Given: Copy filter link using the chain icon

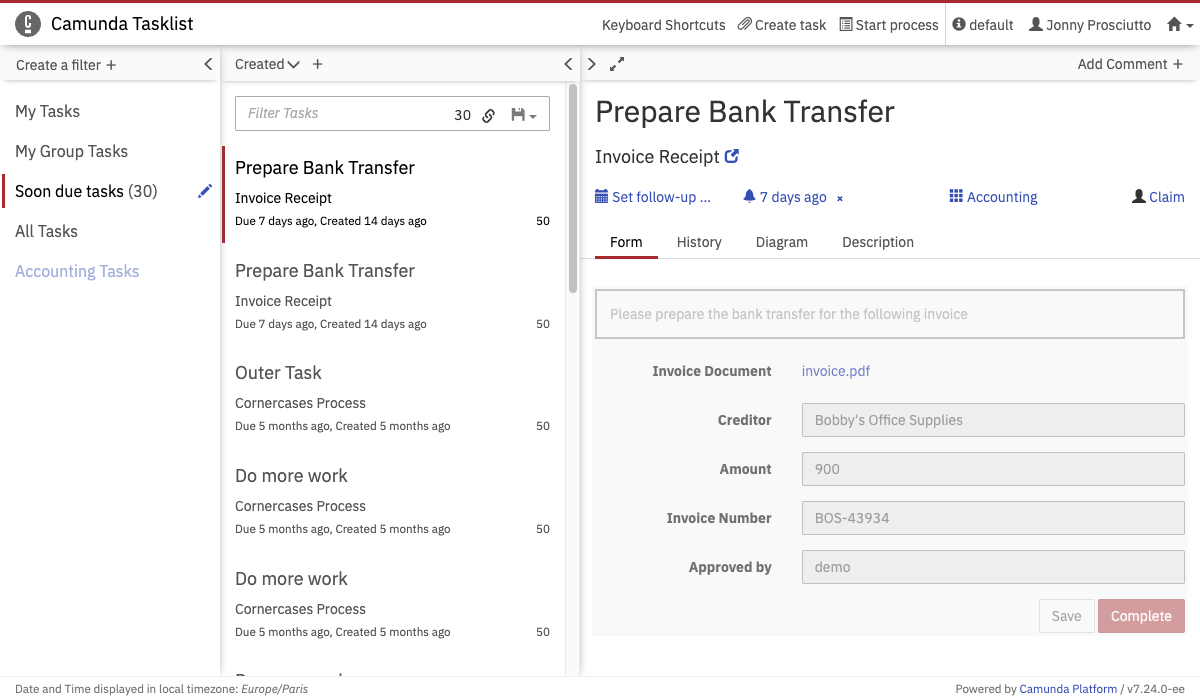Looking at the screenshot, I should pos(489,115).
